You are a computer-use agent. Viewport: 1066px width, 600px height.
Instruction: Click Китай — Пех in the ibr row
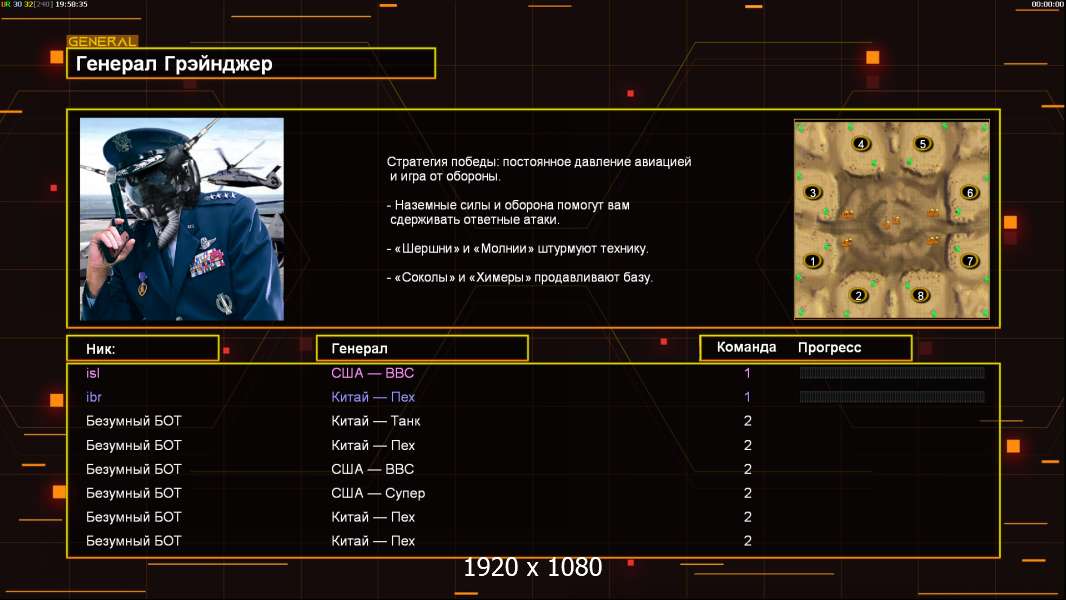tap(373, 397)
